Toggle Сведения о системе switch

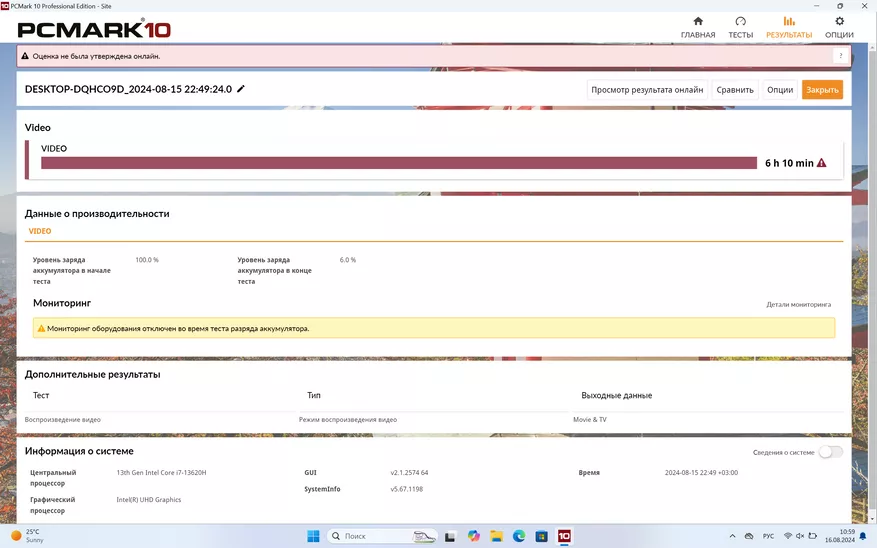point(831,452)
